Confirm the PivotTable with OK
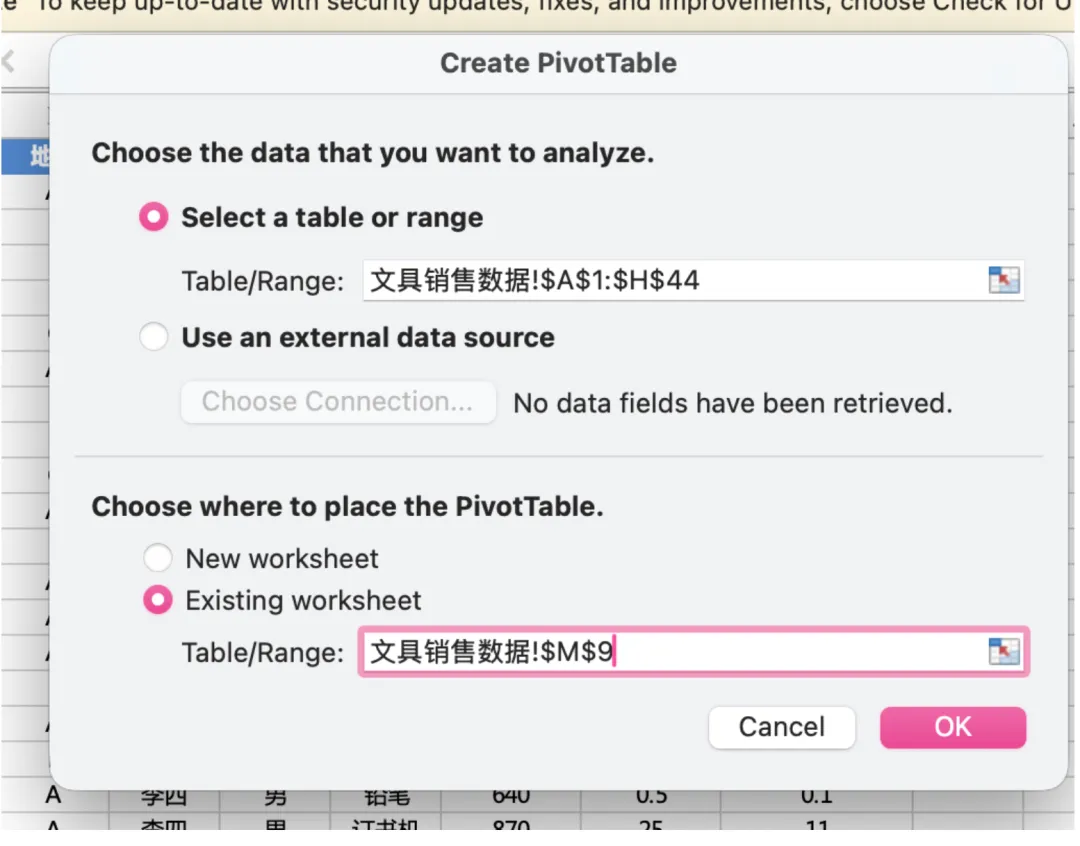The height and width of the screenshot is (846, 1080). (x=952, y=727)
